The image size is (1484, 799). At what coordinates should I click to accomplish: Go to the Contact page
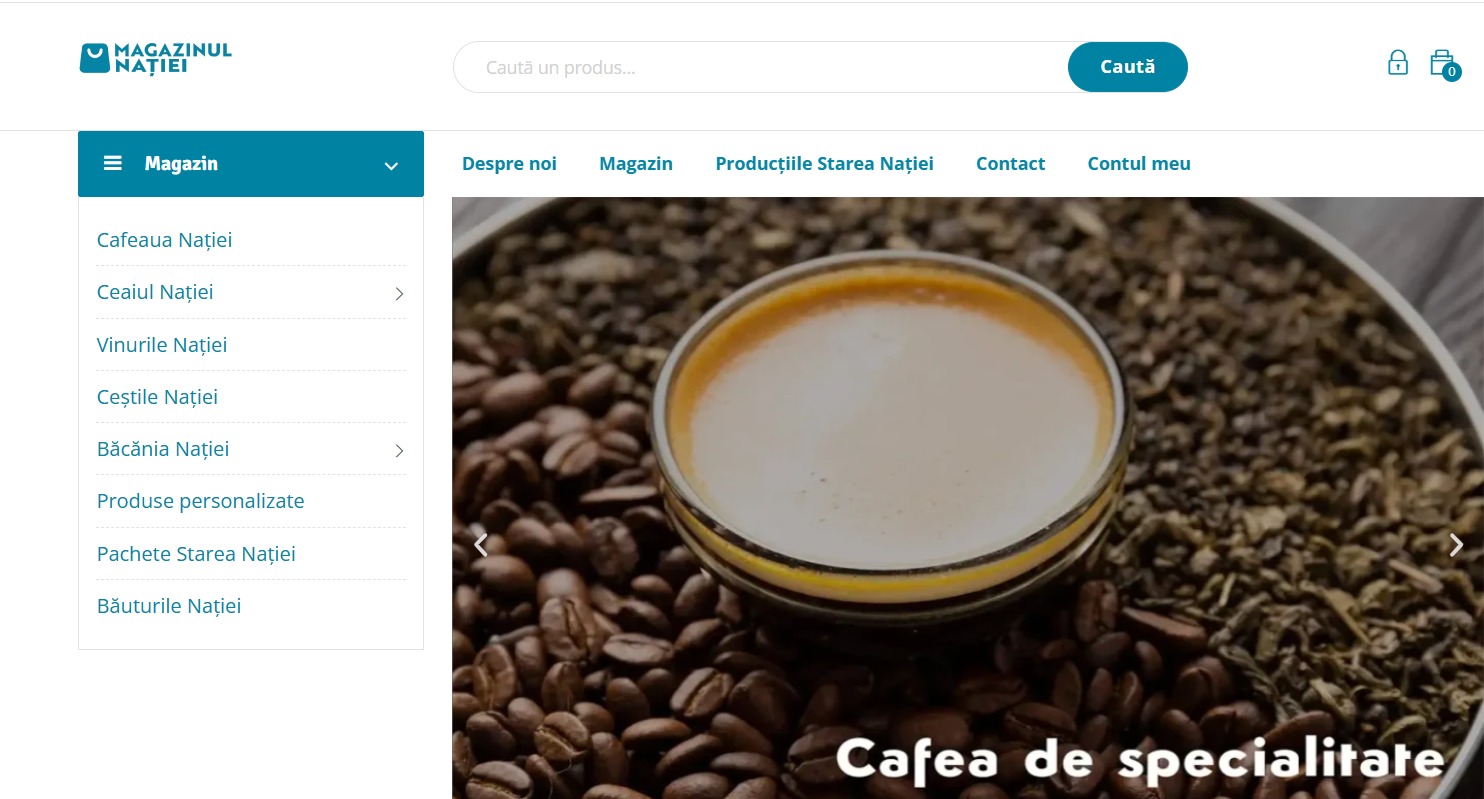point(1010,164)
